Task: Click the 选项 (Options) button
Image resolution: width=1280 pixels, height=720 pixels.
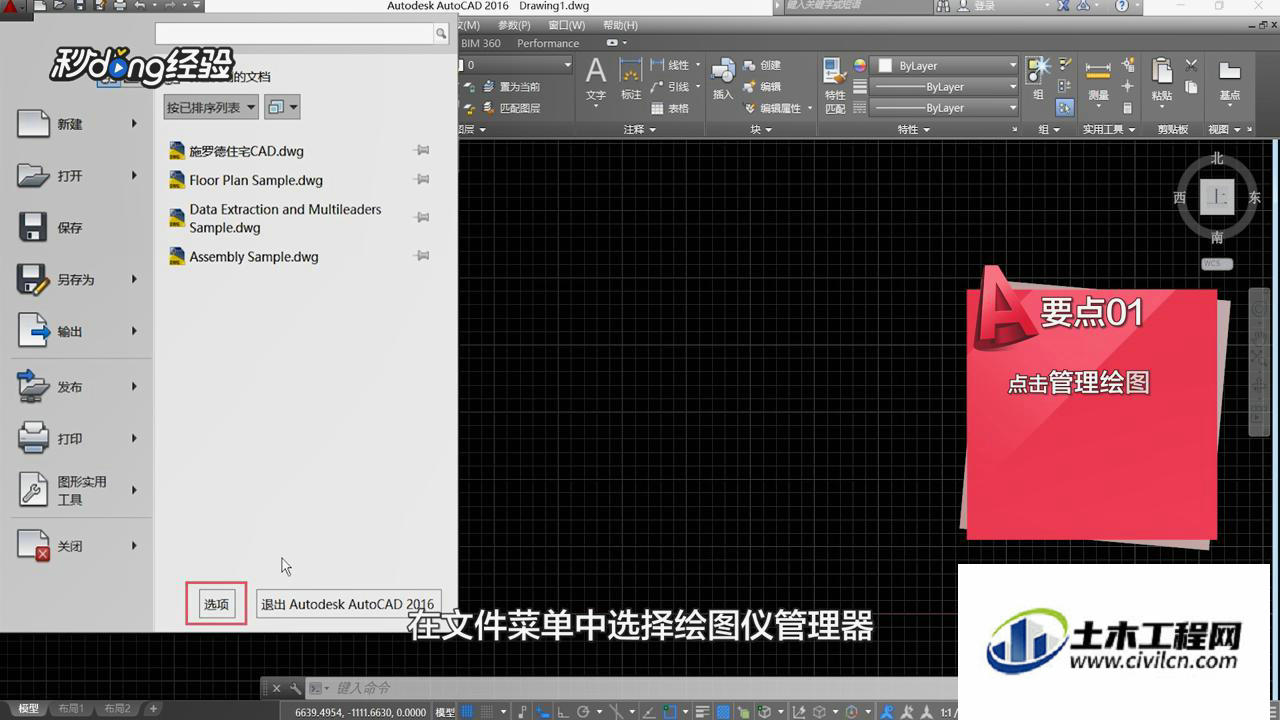Action: [x=217, y=604]
